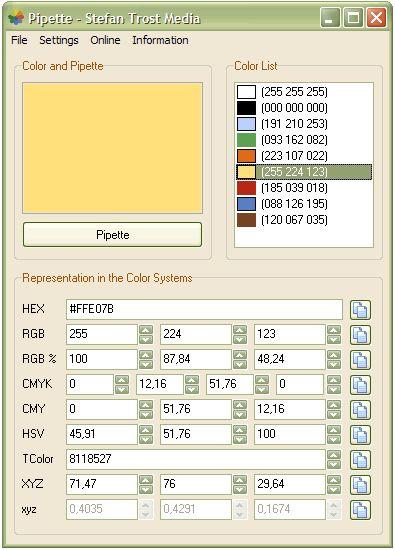The image size is (395, 550).
Task: Decrease the CMY value 51,76
Action: (240, 414)
